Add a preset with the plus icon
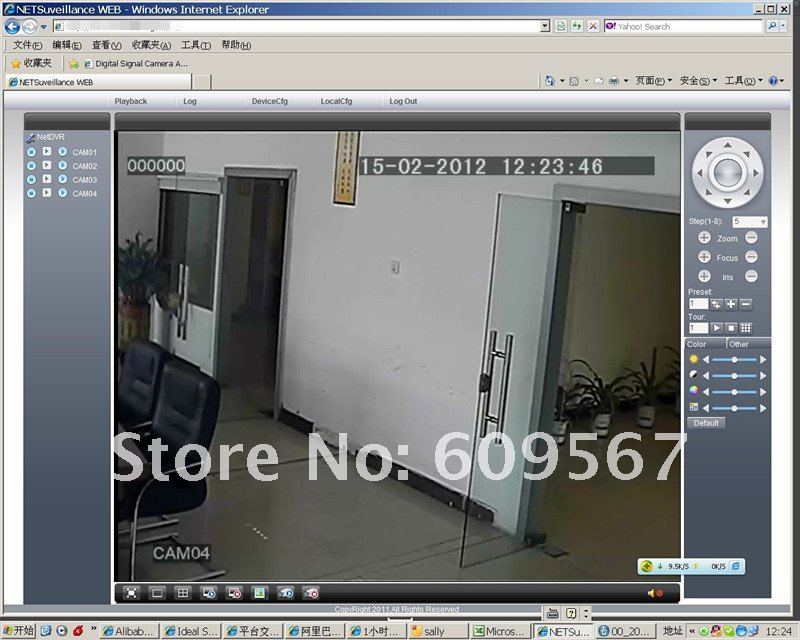Image resolution: width=800 pixels, height=640 pixels. pos(731,304)
